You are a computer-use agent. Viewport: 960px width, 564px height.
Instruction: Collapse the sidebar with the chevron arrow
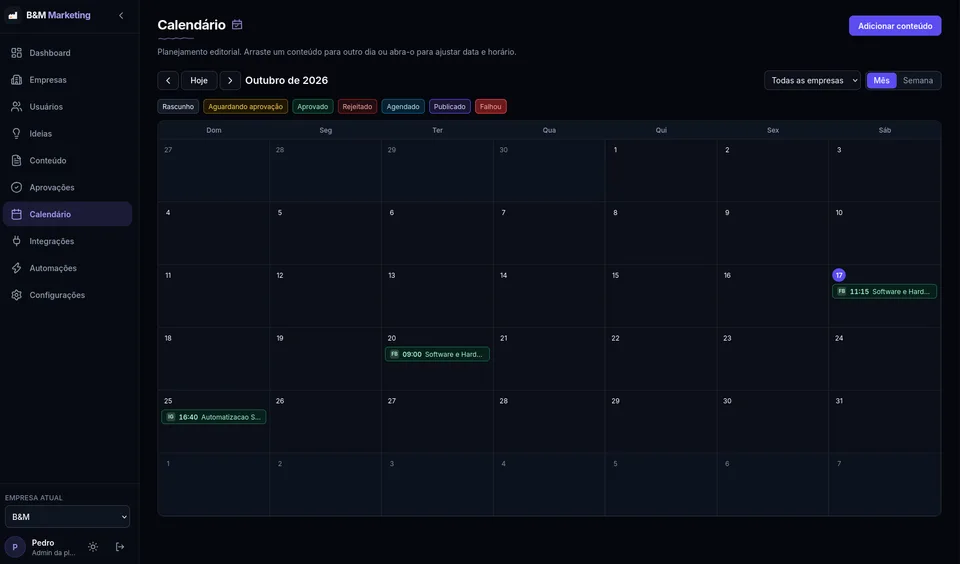click(x=121, y=15)
